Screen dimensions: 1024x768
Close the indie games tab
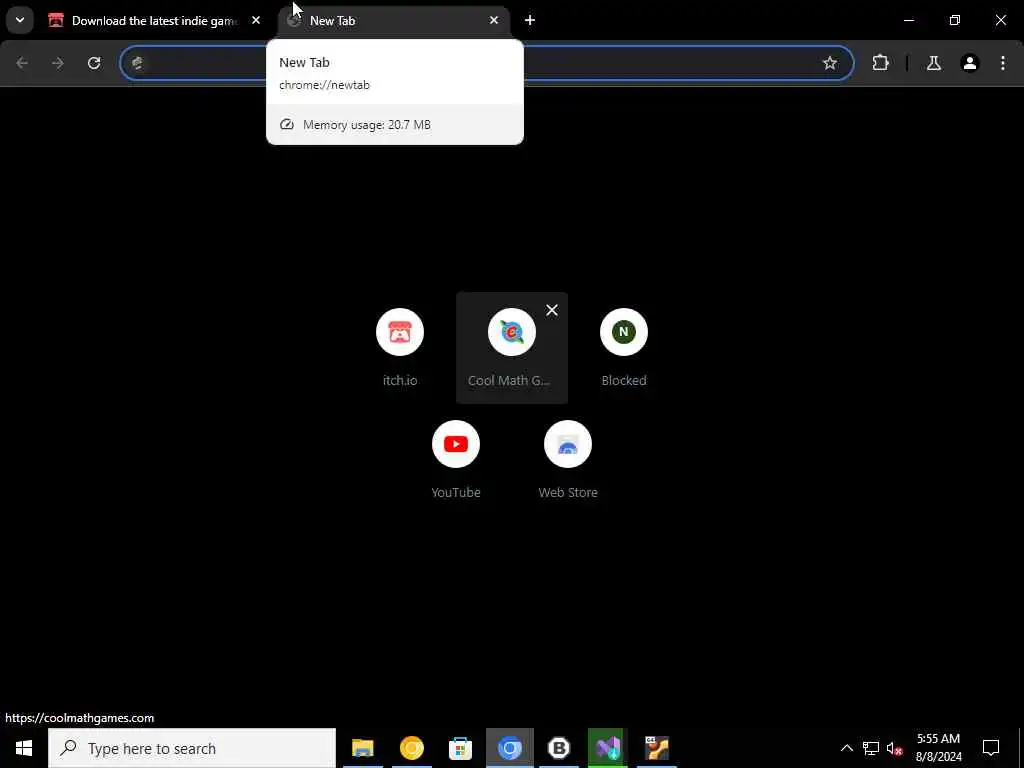[256, 20]
